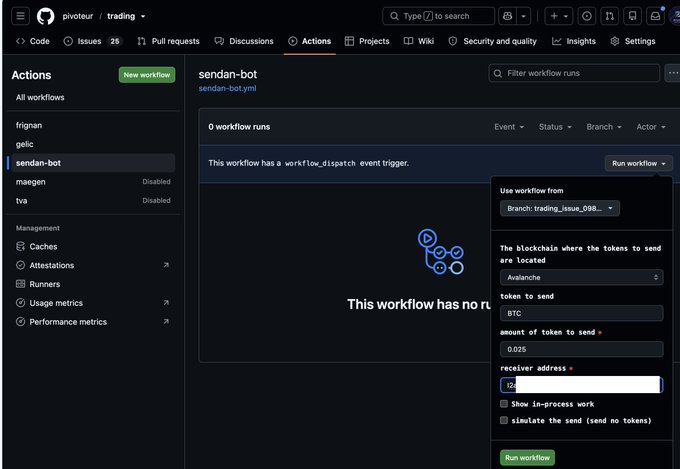Image resolution: width=680 pixels, height=469 pixels.
Task: Click the token to send field
Action: [x=581, y=313]
